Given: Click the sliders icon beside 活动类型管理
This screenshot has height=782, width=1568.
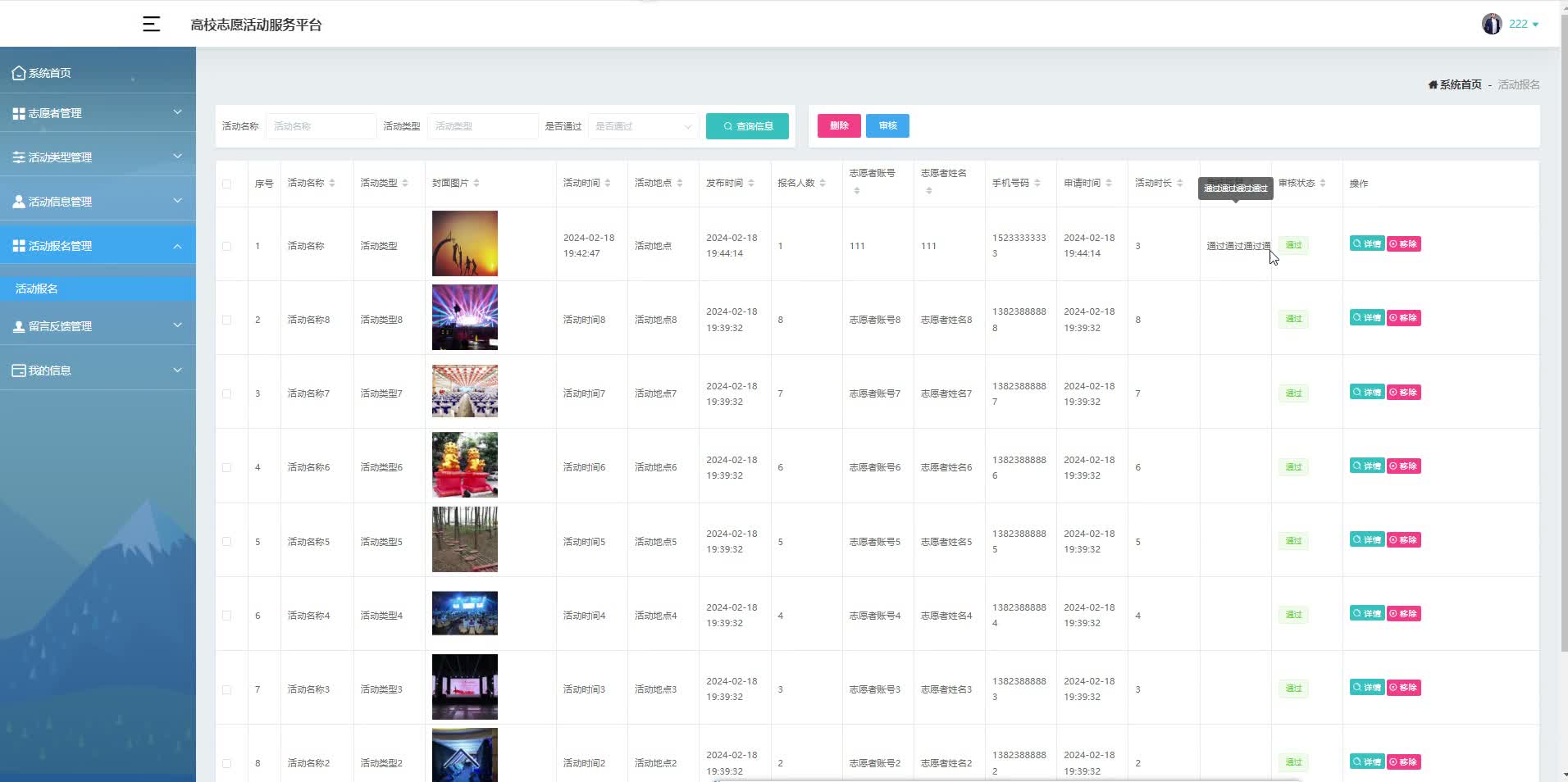Looking at the screenshot, I should tap(19, 157).
